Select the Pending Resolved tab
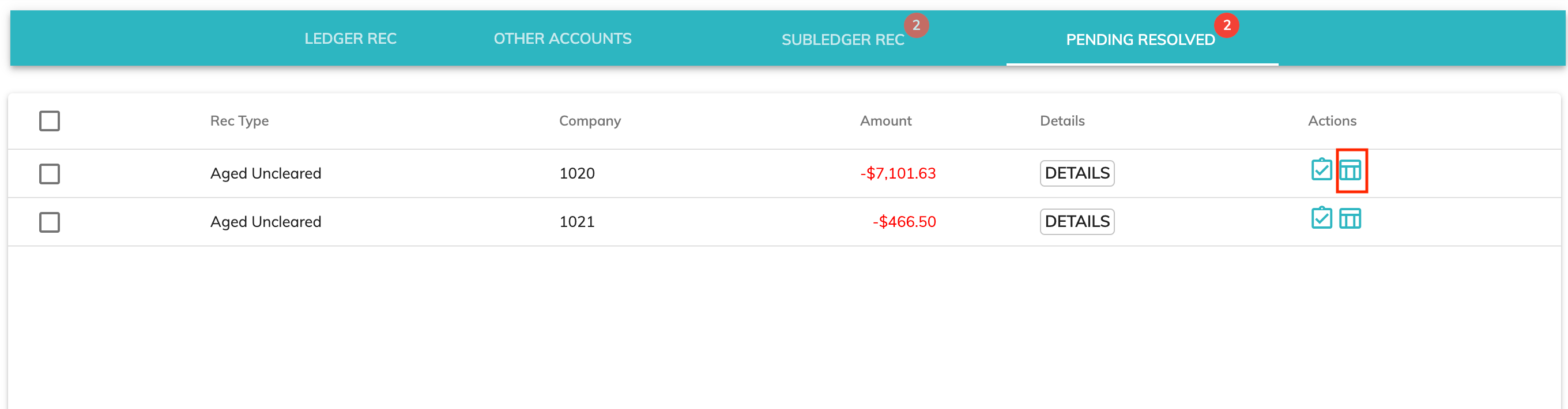 pos(1140,40)
